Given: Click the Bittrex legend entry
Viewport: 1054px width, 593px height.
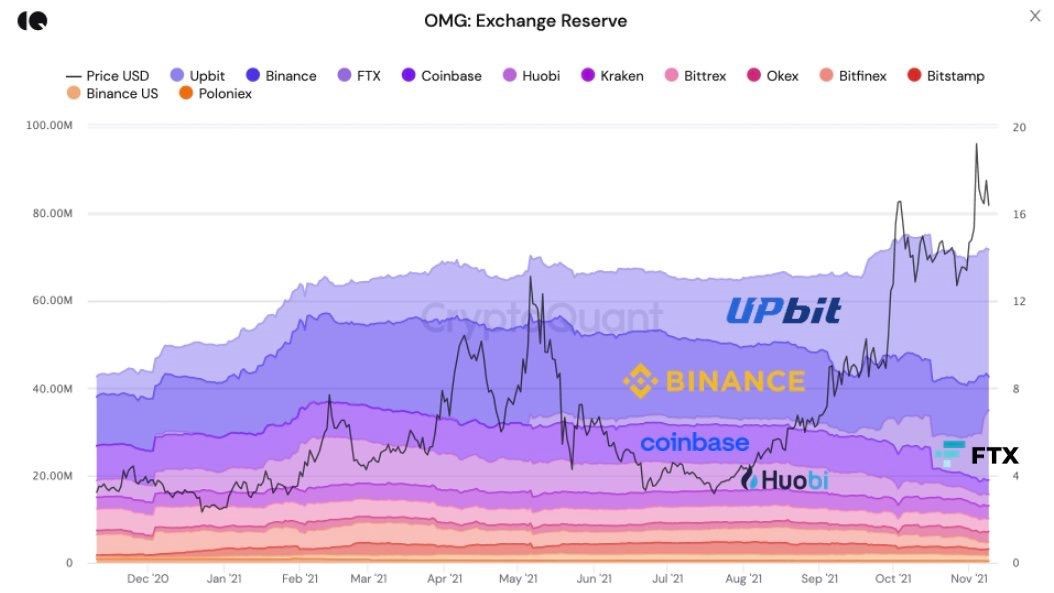Looking at the screenshot, I should [x=694, y=76].
